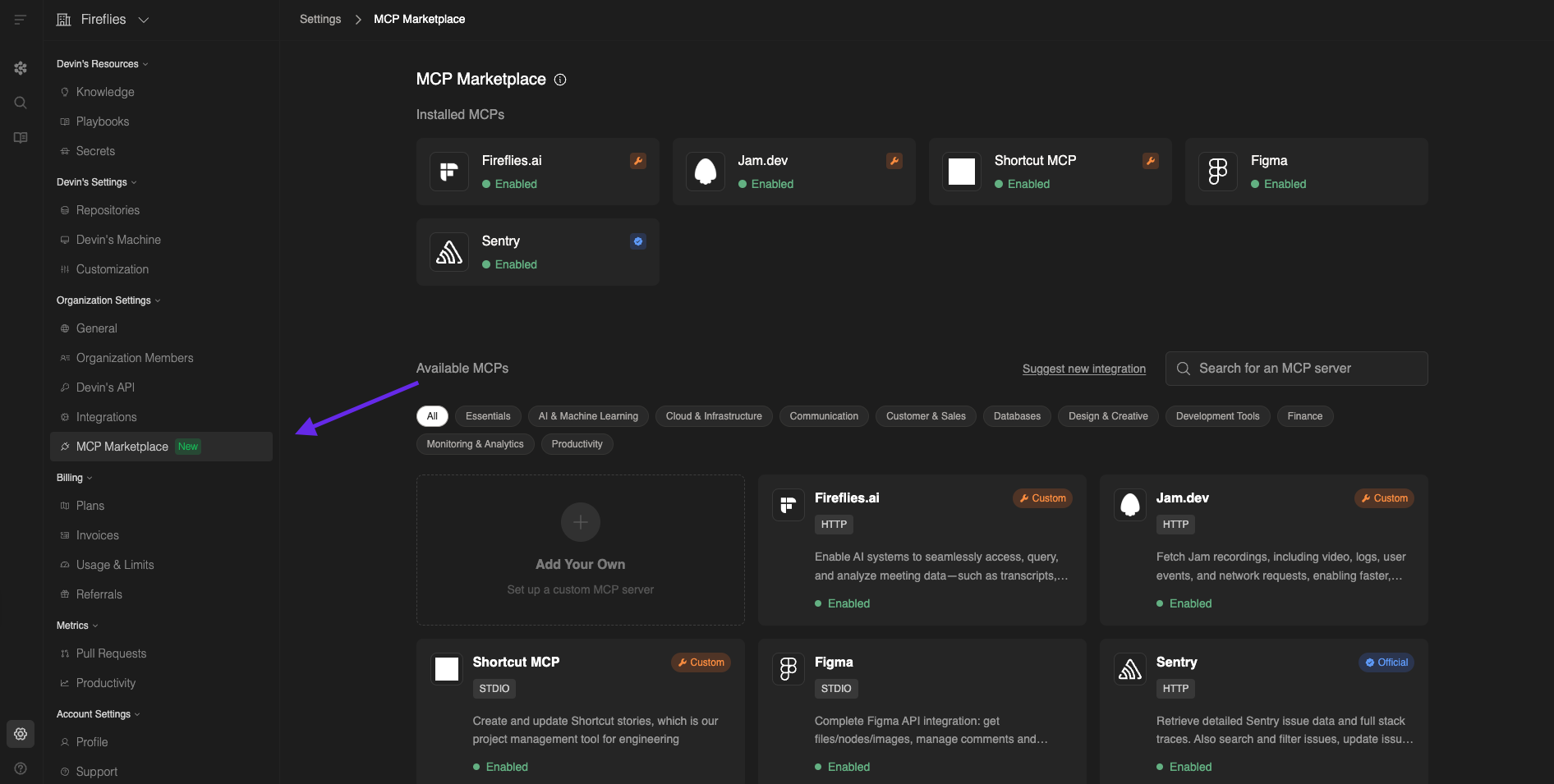This screenshot has height=784, width=1554.
Task: Collapse the Devin's Resources section
Action: pyautogui.click(x=103, y=64)
